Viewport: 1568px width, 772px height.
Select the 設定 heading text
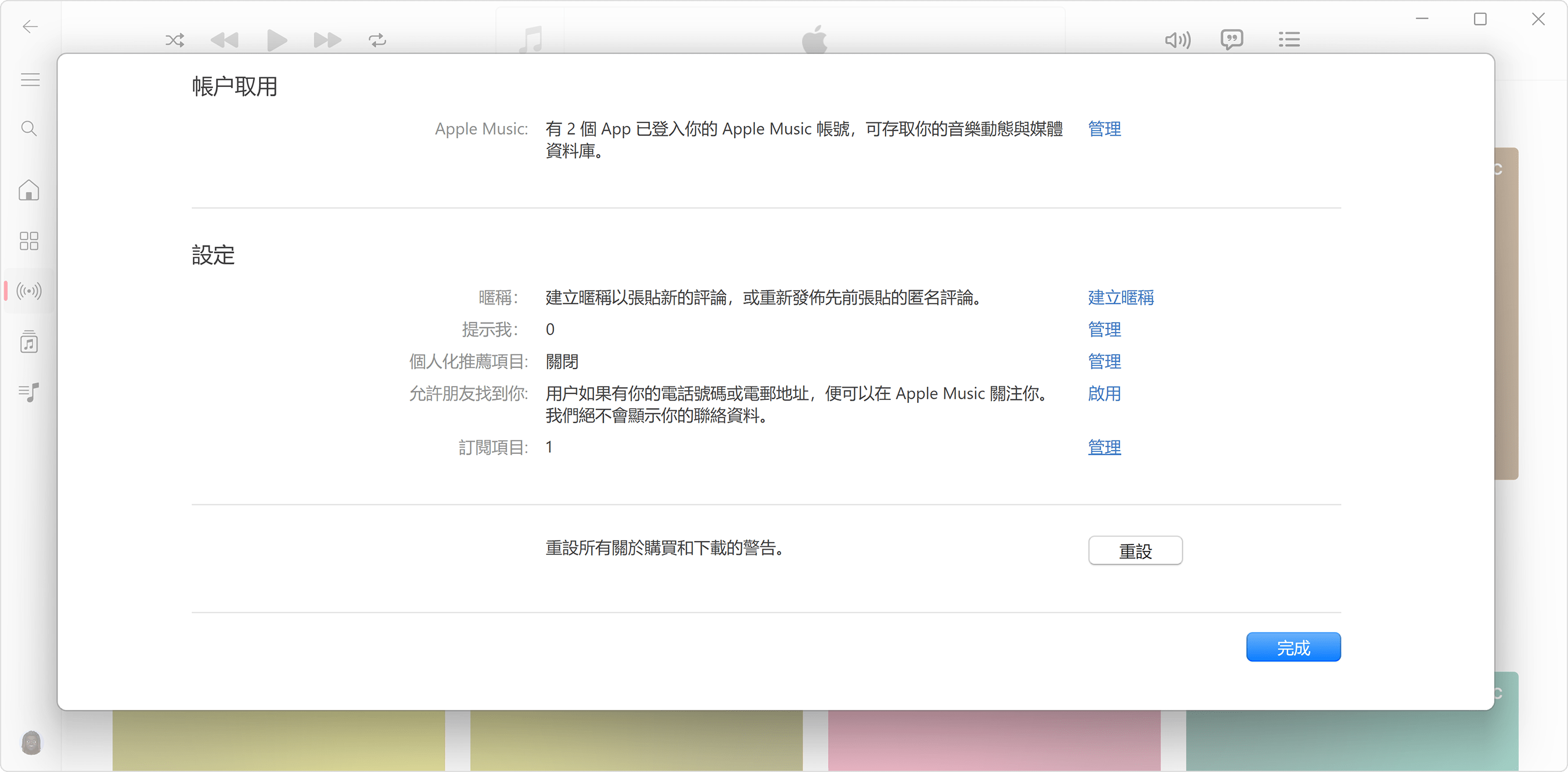[213, 255]
